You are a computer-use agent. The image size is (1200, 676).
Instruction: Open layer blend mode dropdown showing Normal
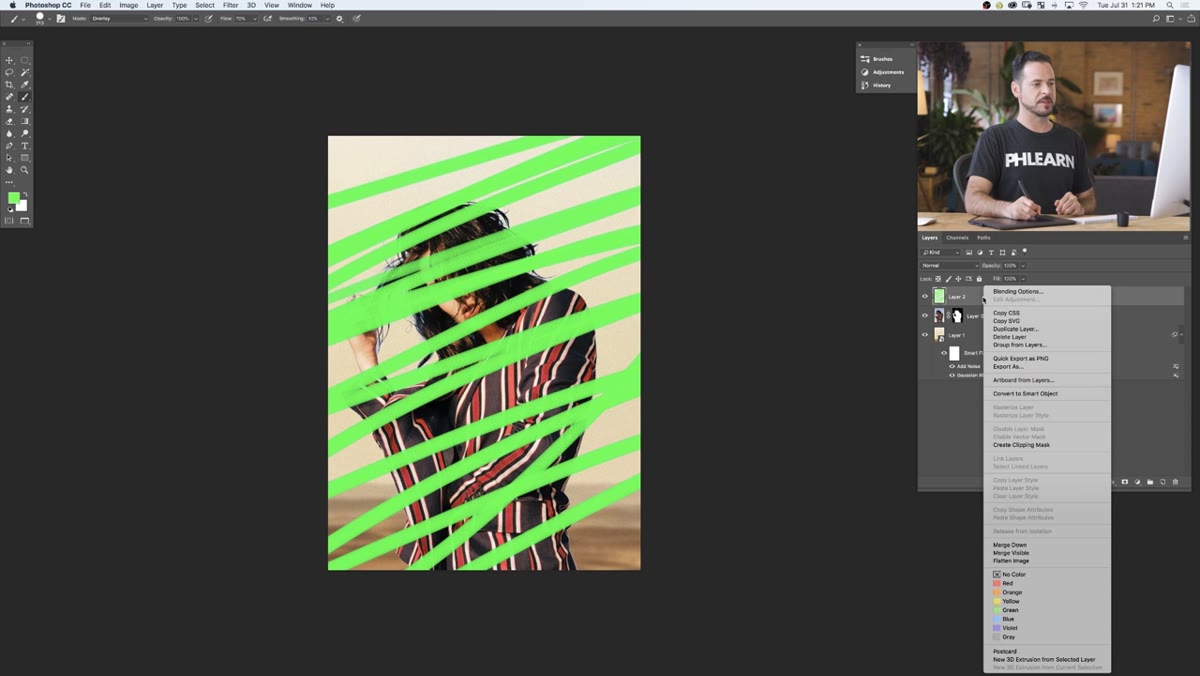point(950,266)
